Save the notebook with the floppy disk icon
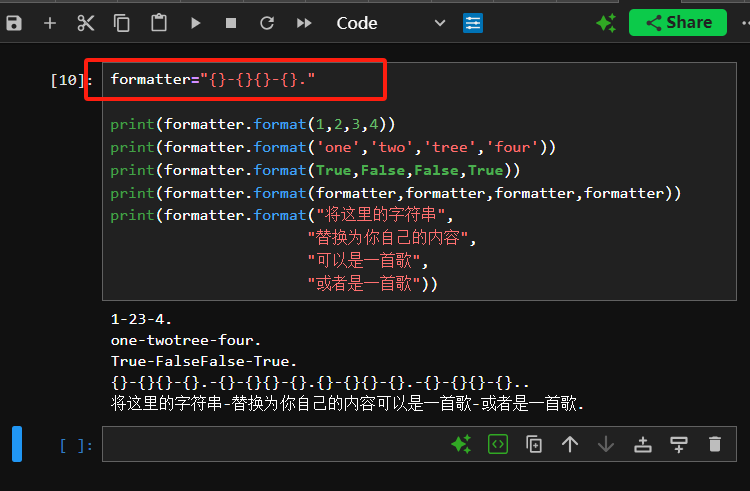This screenshot has height=491, width=750. pyautogui.click(x=14, y=22)
